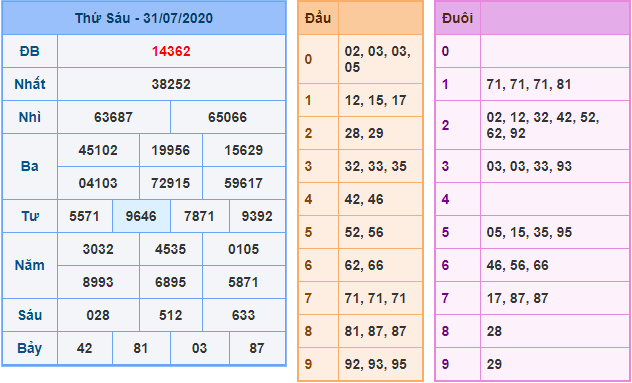632x383 pixels.
Task: Select the Đầu row 7 values 71, 71, 71
Action: point(376,298)
